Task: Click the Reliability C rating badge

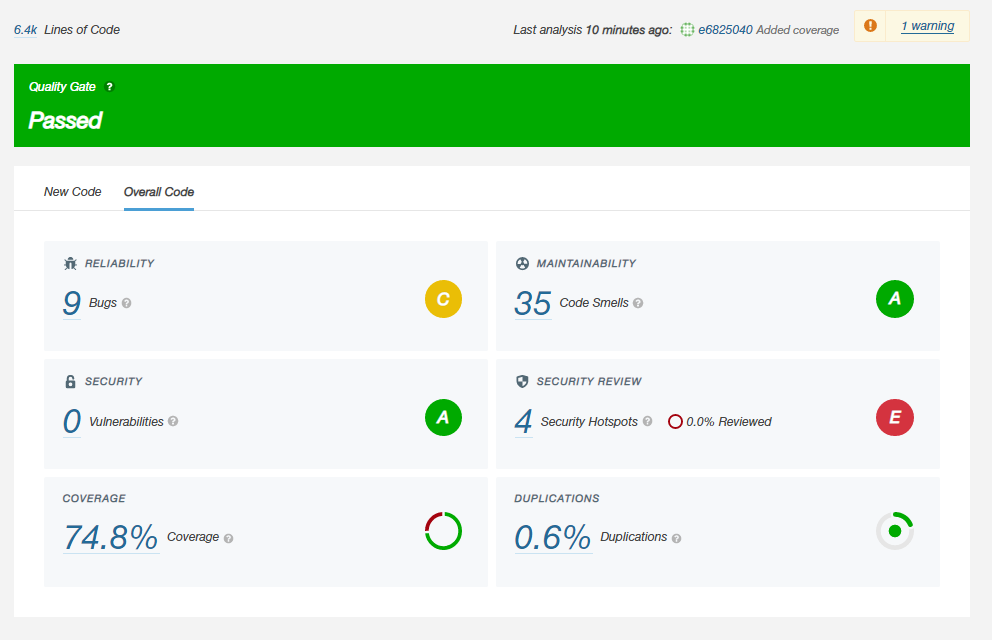Action: 443,299
